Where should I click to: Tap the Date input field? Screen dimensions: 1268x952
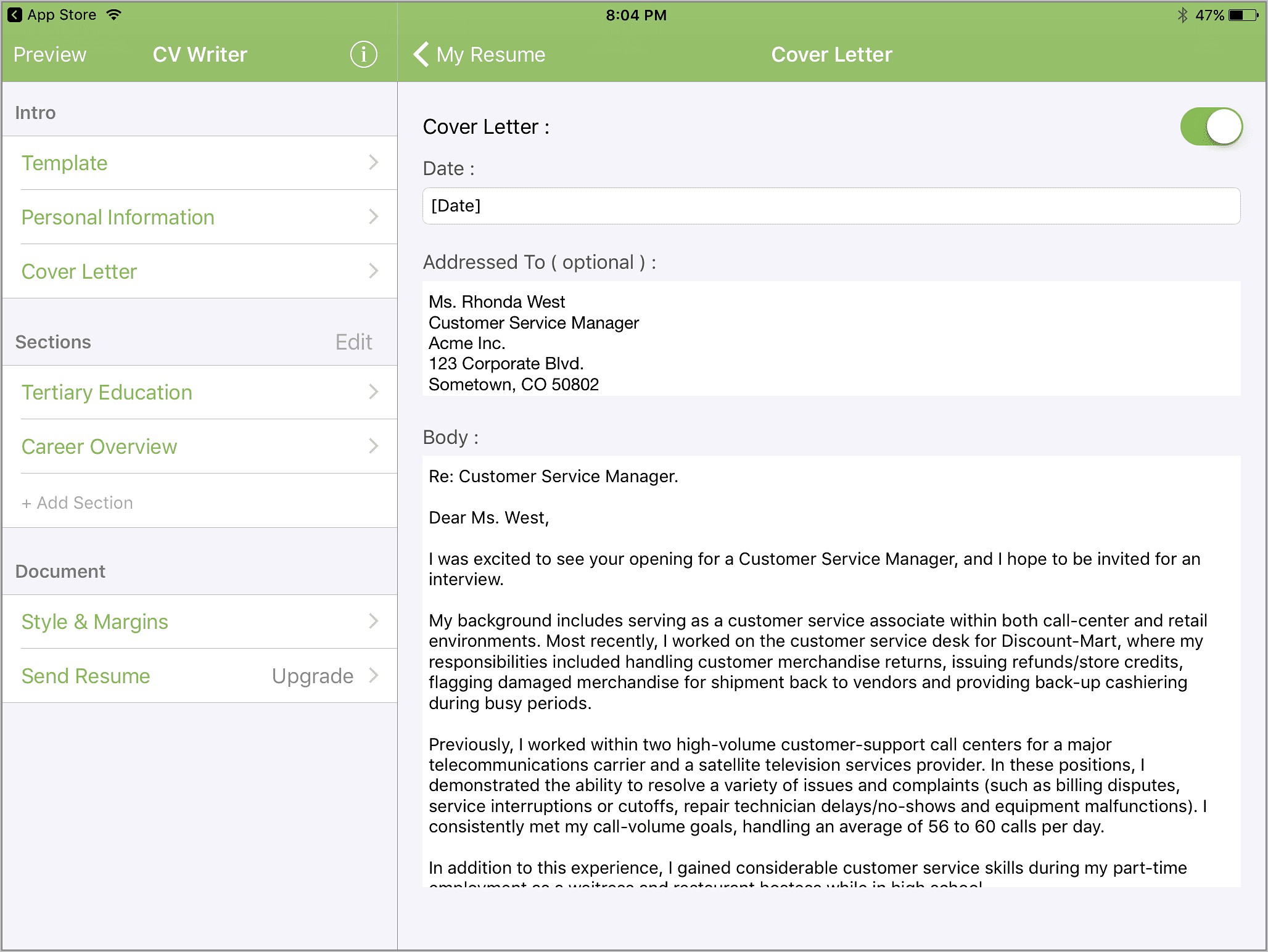[834, 205]
